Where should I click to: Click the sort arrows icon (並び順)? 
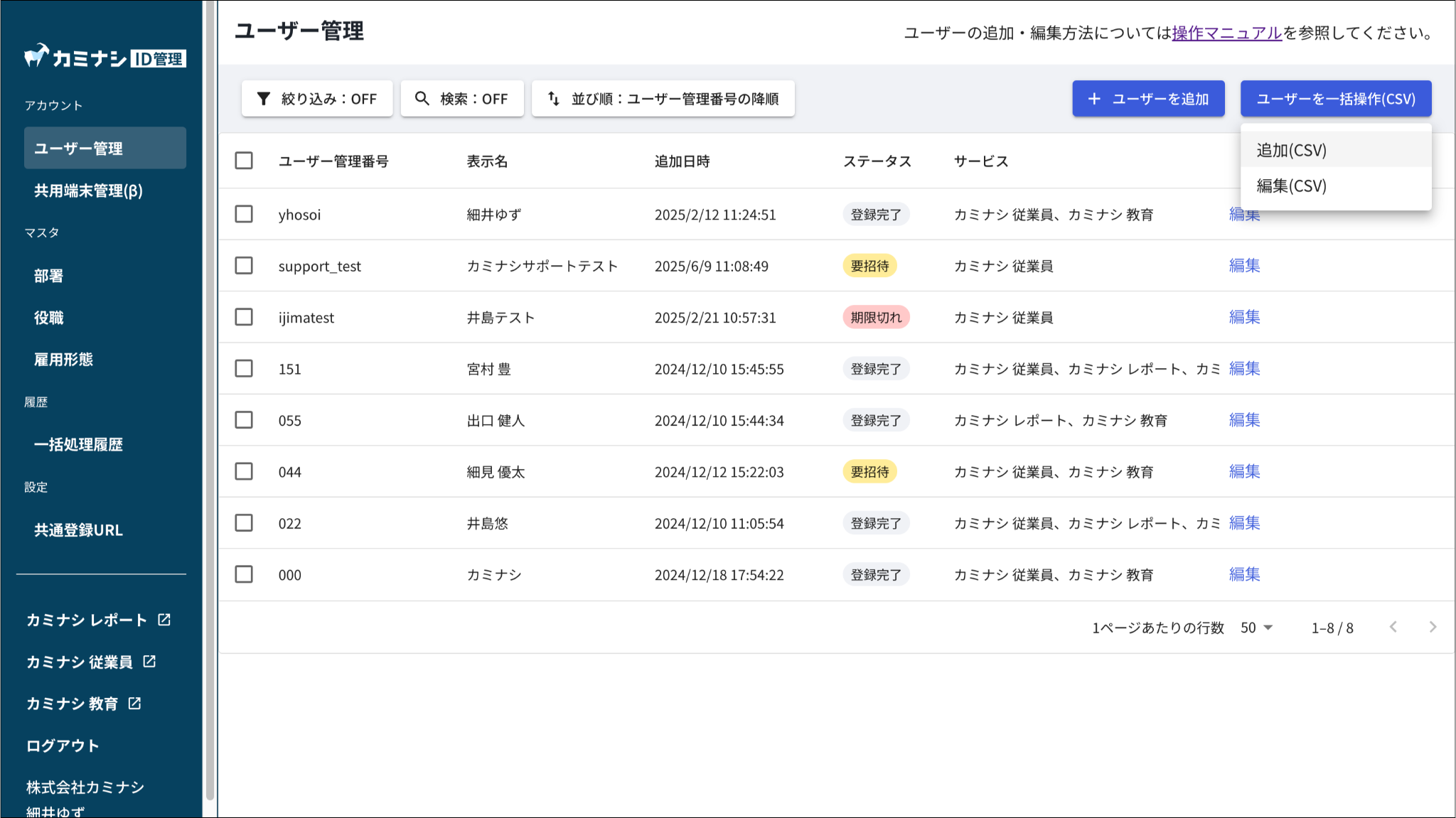pyautogui.click(x=554, y=99)
